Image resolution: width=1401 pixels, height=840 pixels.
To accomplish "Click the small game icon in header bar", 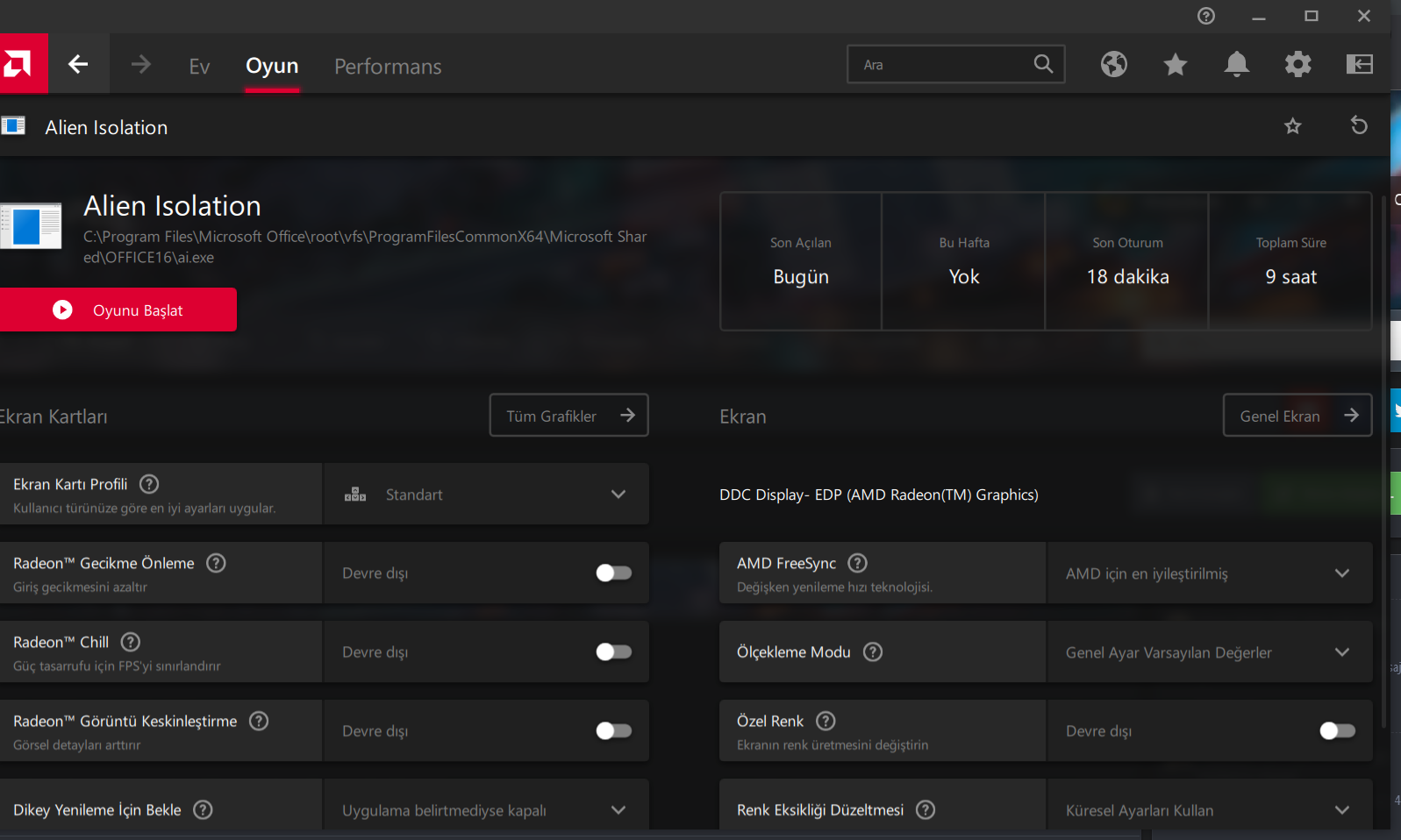I will coord(13,125).
